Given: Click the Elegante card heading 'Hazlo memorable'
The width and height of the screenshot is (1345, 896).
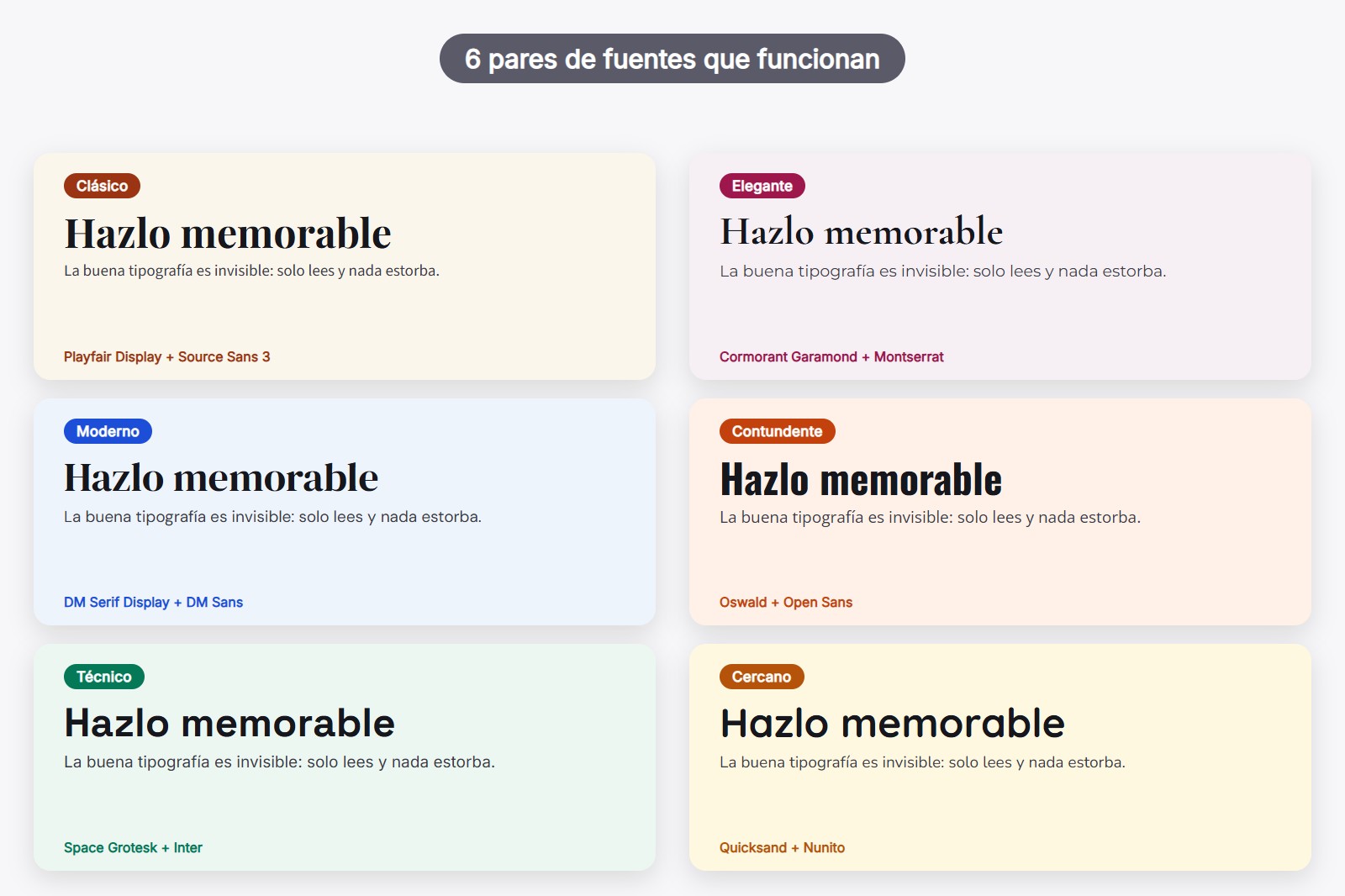Looking at the screenshot, I should click(x=862, y=232).
